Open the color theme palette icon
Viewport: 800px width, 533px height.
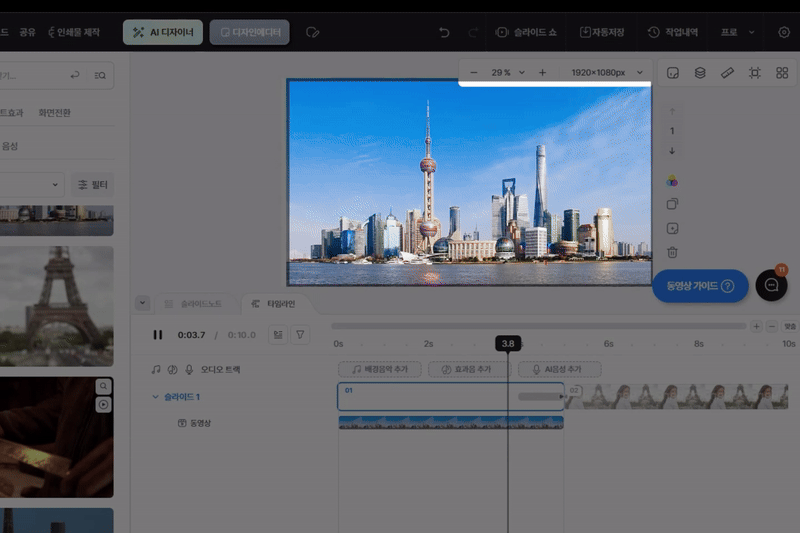tap(672, 181)
